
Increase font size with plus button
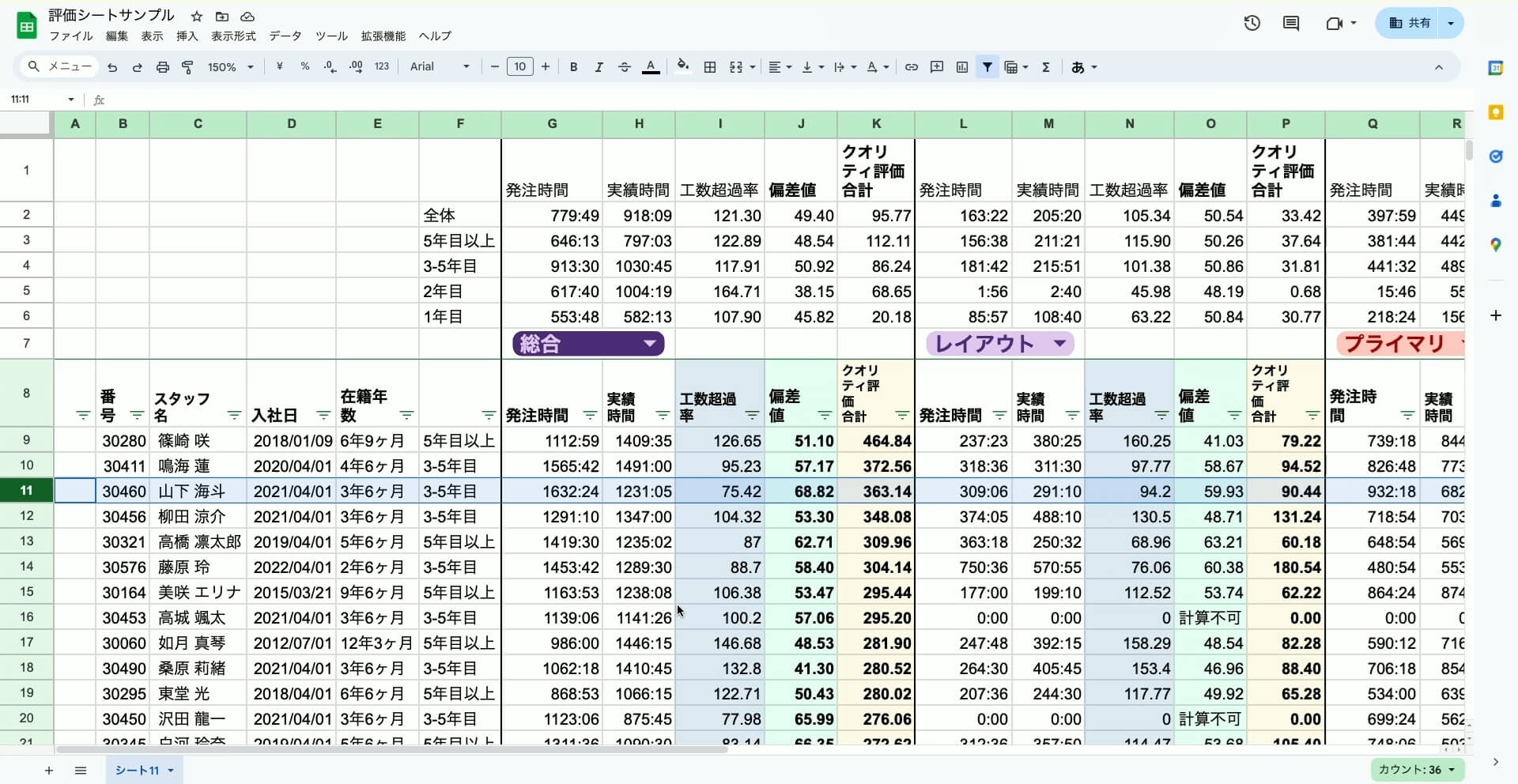(x=546, y=67)
